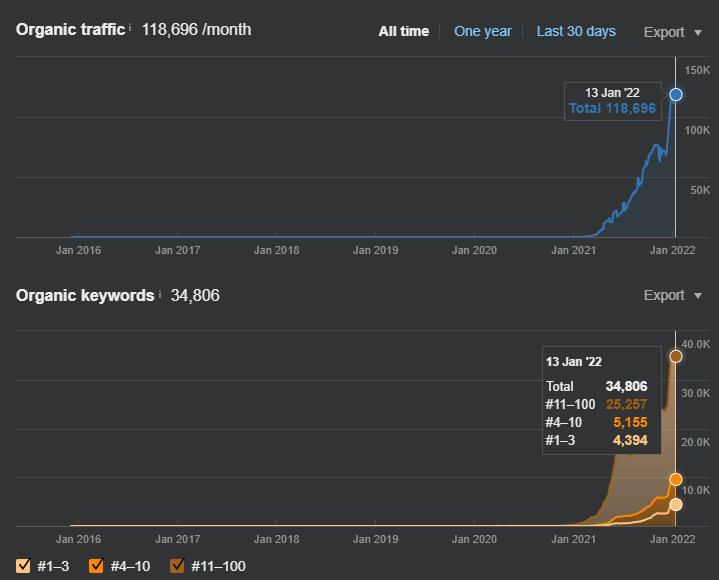Click the Organic traffic Export arrow icon
This screenshot has width=719, height=580.
coord(698,33)
